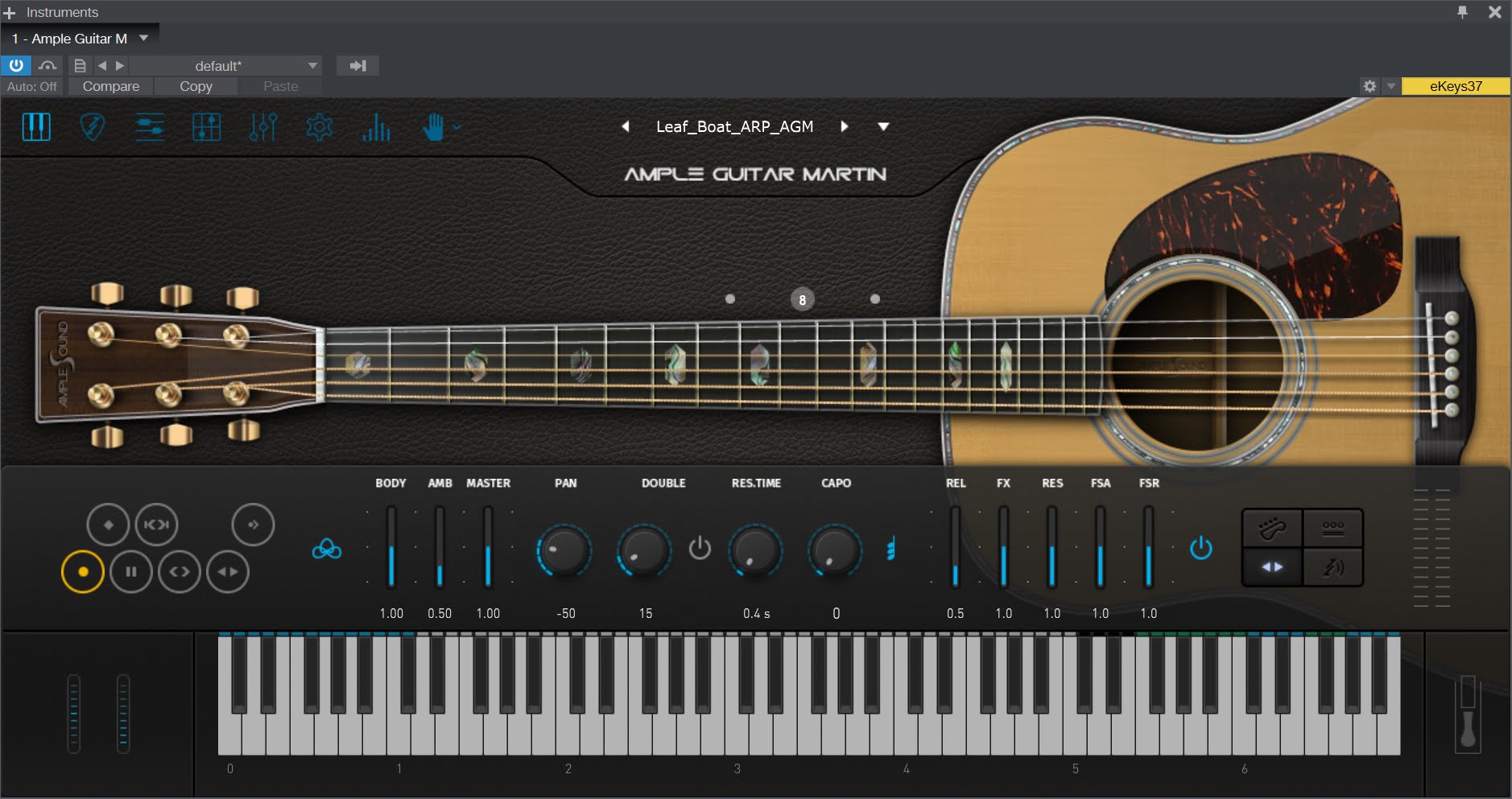Adjust the REL slider
This screenshot has height=799, width=1512.
pyautogui.click(x=956, y=547)
